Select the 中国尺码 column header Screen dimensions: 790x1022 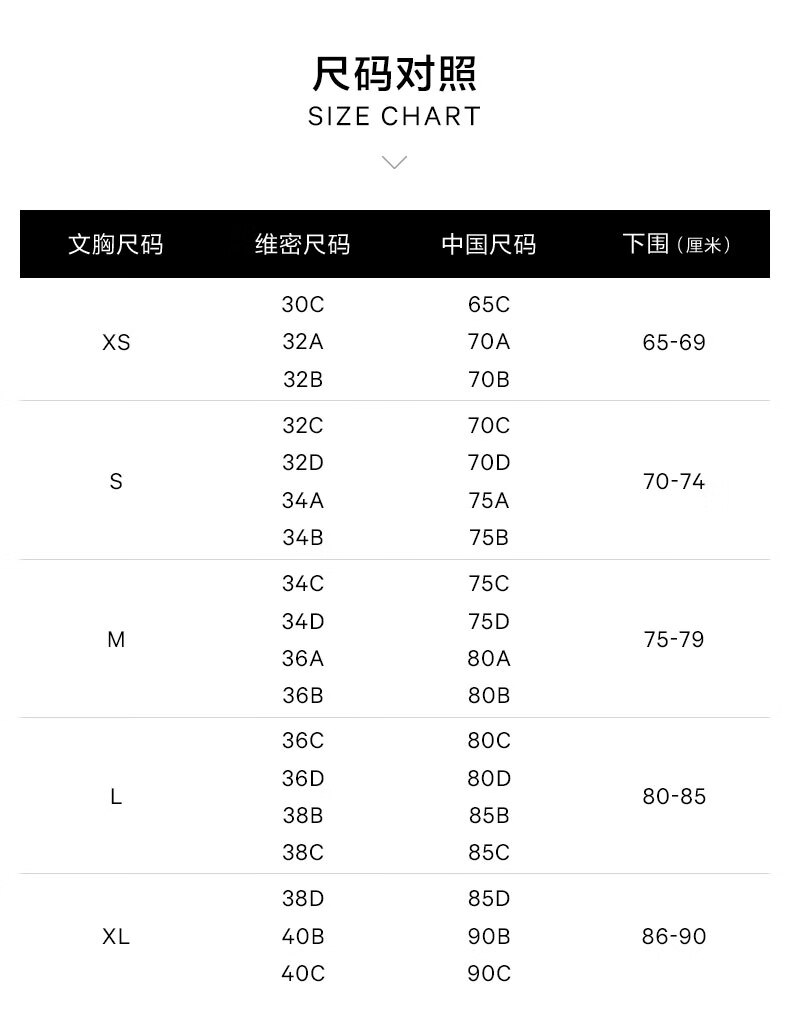coord(488,244)
